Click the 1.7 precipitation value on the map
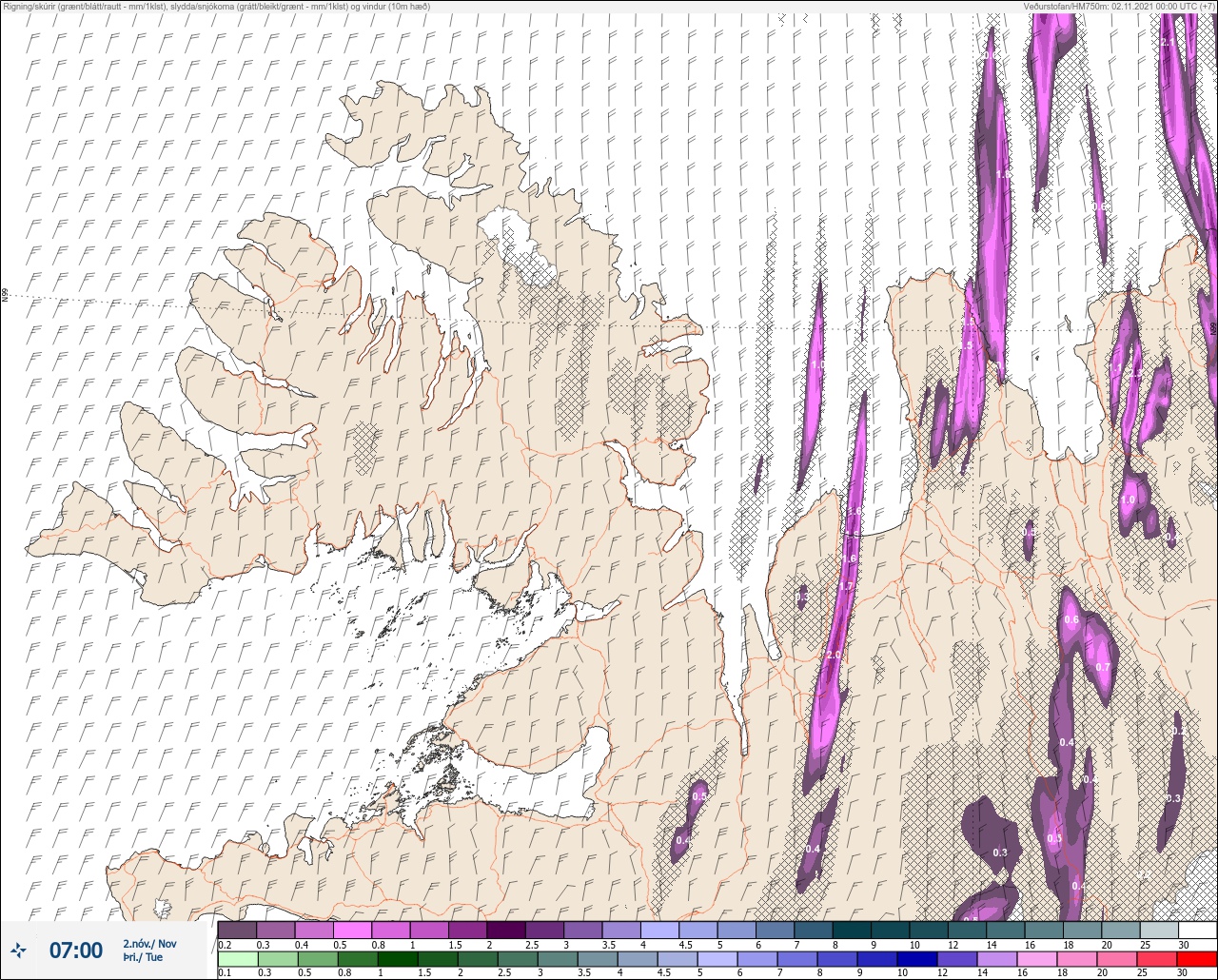The width and height of the screenshot is (1218, 980). [846, 586]
